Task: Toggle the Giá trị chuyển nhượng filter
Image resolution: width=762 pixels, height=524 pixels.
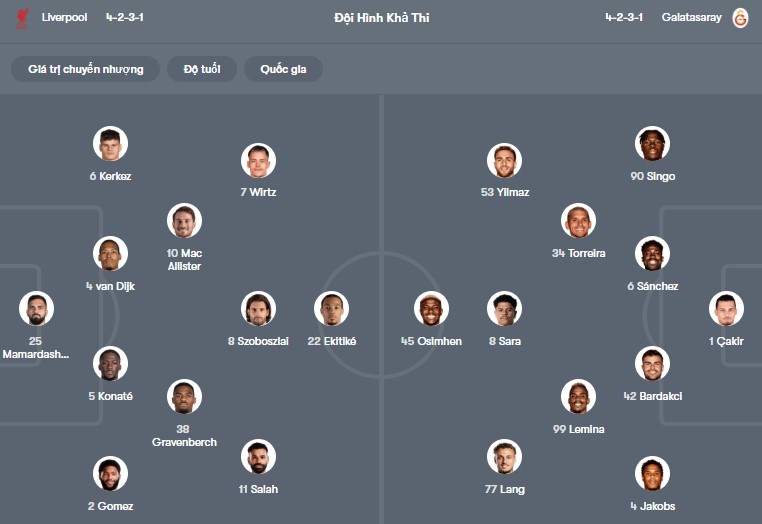Action: (x=86, y=69)
